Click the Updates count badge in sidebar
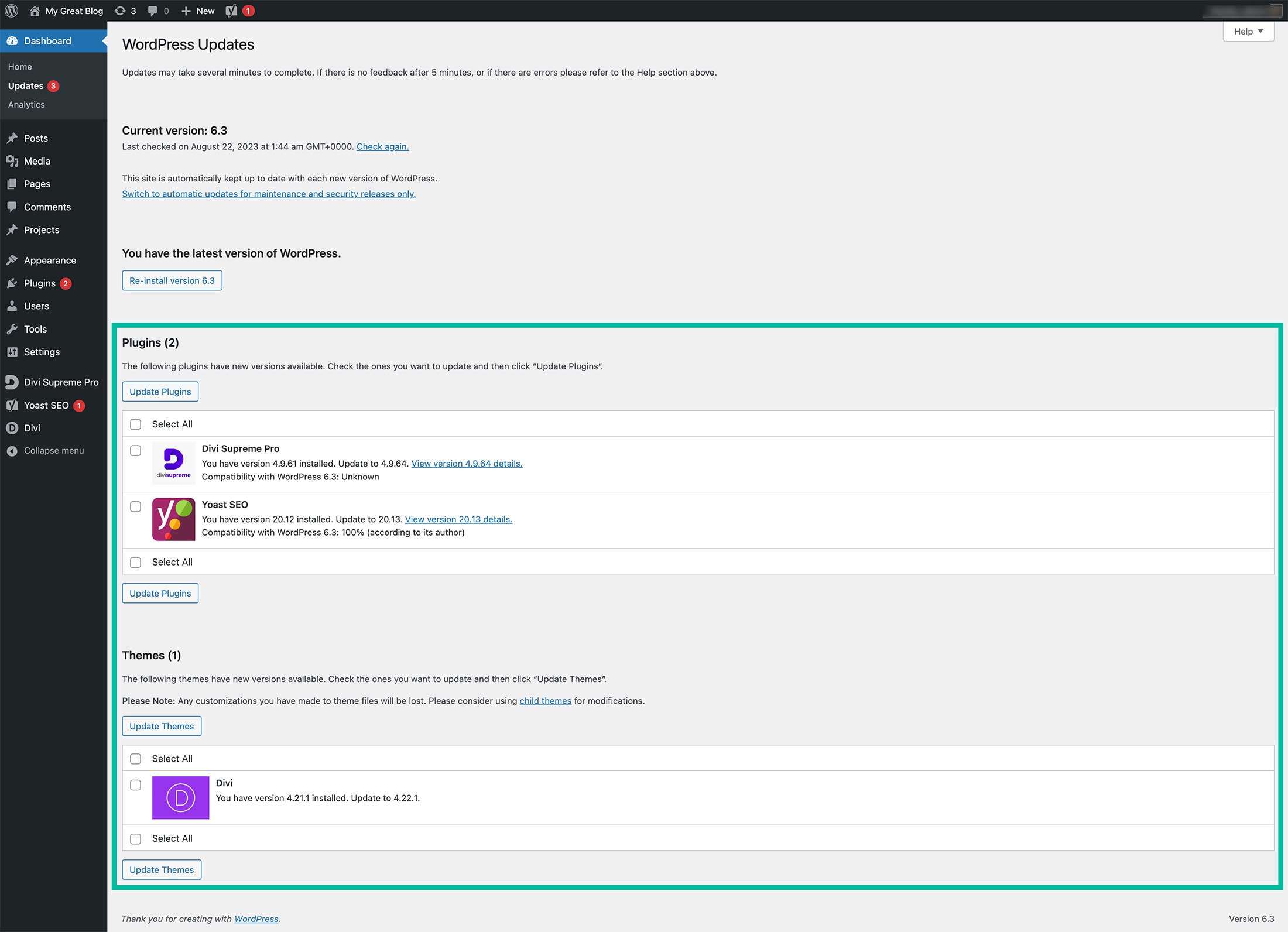Screen dimensions: 1288x932 (x=53, y=85)
